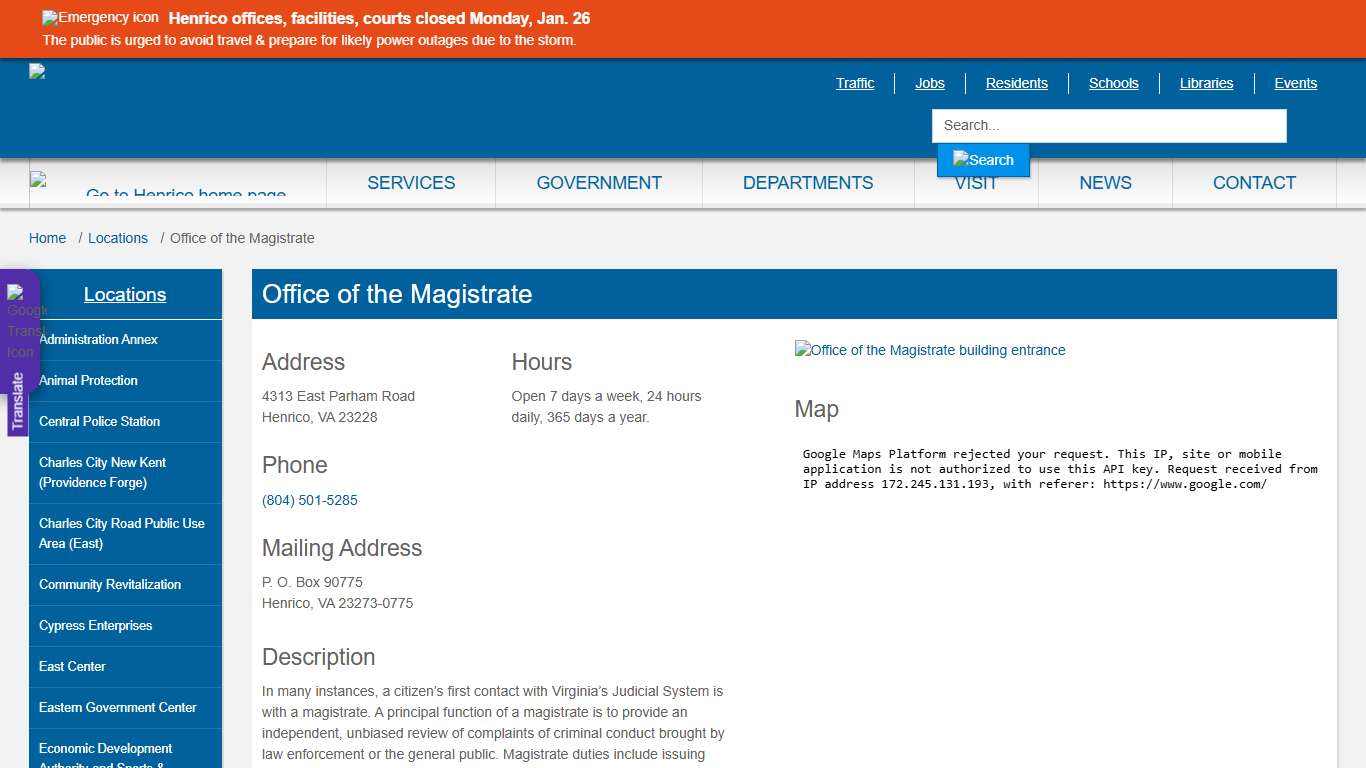Navigate to Home via breadcrumb
Viewport: 1366px width, 768px height.
click(47, 238)
